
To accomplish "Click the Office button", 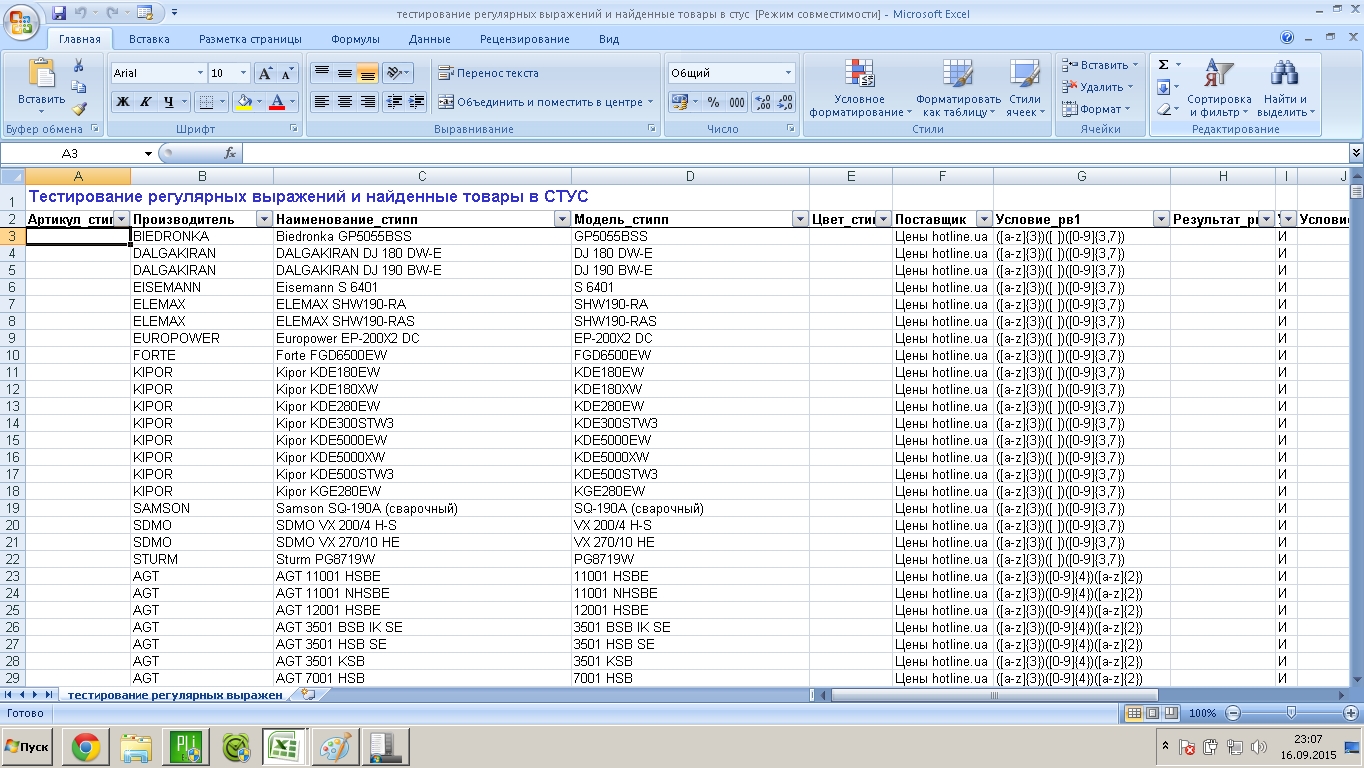I will click(22, 22).
